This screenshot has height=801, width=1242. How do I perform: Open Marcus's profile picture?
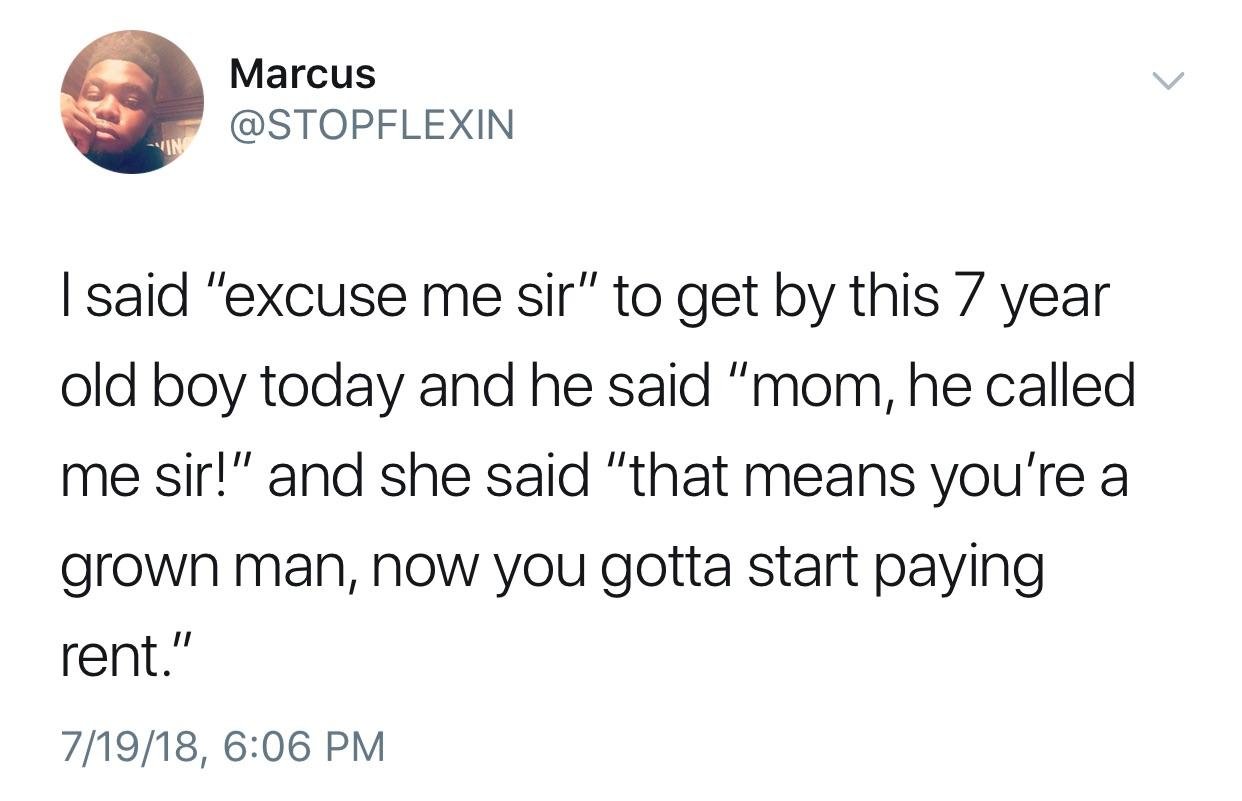click(132, 102)
